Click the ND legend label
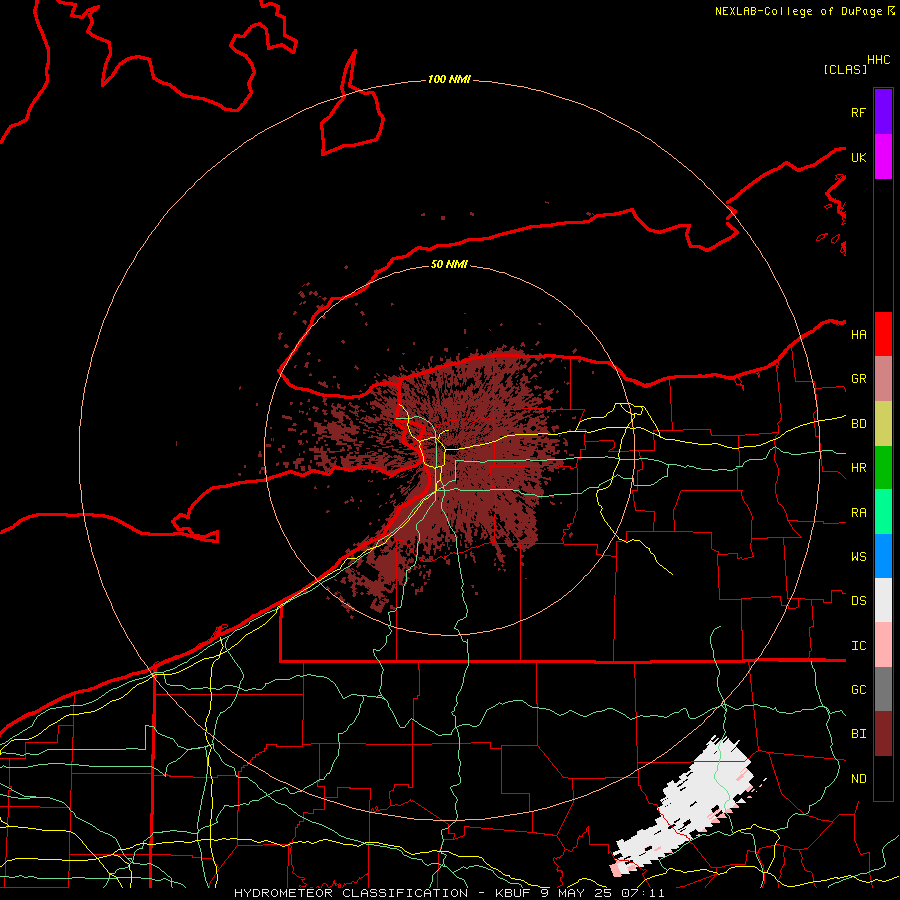 (858, 779)
